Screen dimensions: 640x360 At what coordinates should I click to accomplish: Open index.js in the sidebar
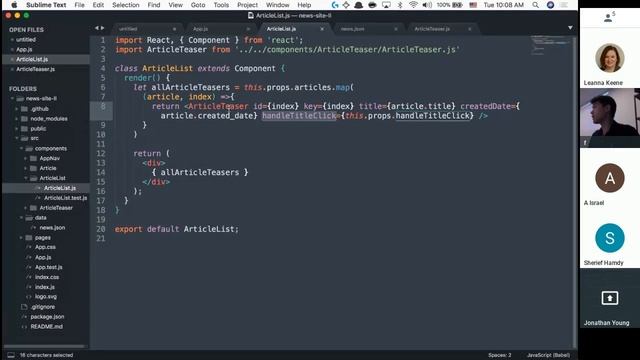pyautogui.click(x=45, y=287)
